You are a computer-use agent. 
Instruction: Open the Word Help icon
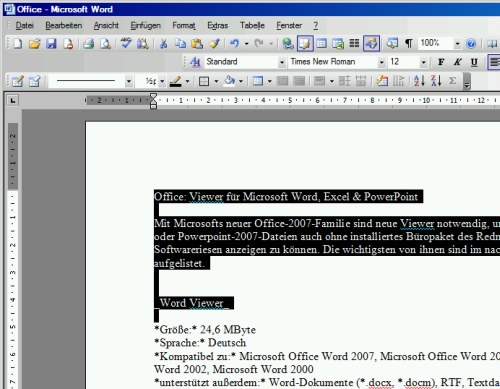click(x=471, y=44)
